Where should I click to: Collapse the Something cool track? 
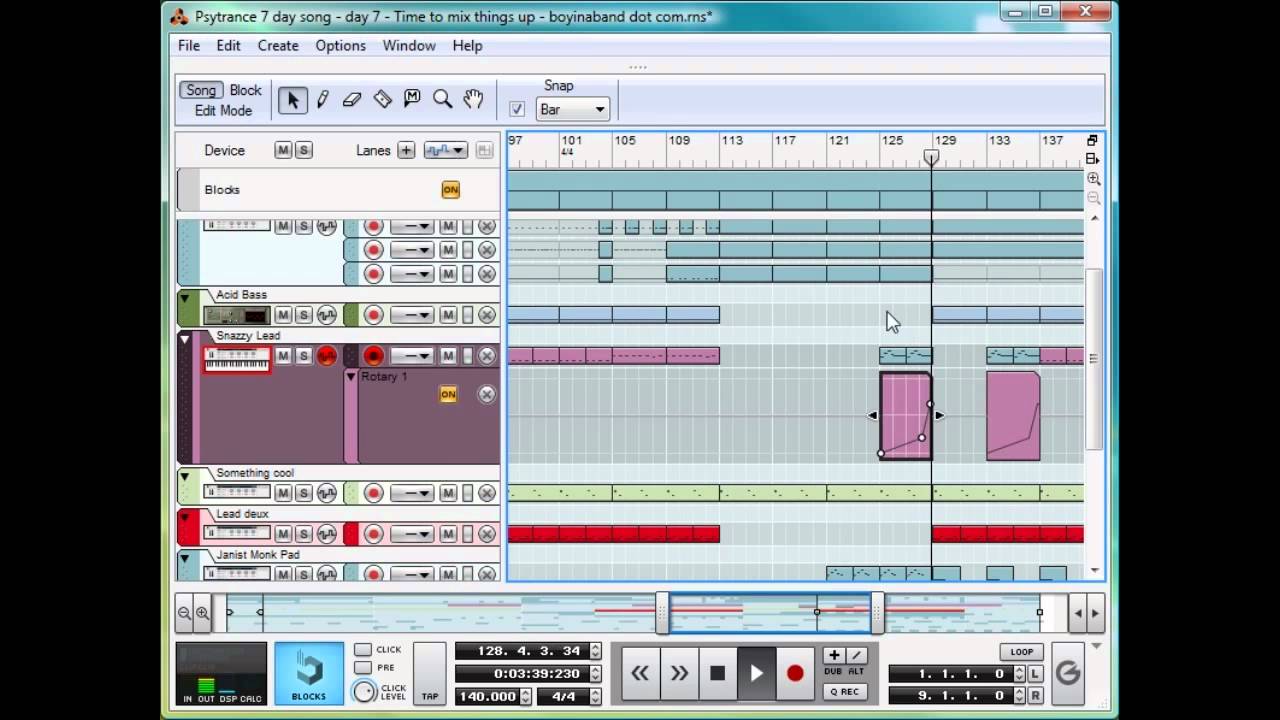click(184, 476)
